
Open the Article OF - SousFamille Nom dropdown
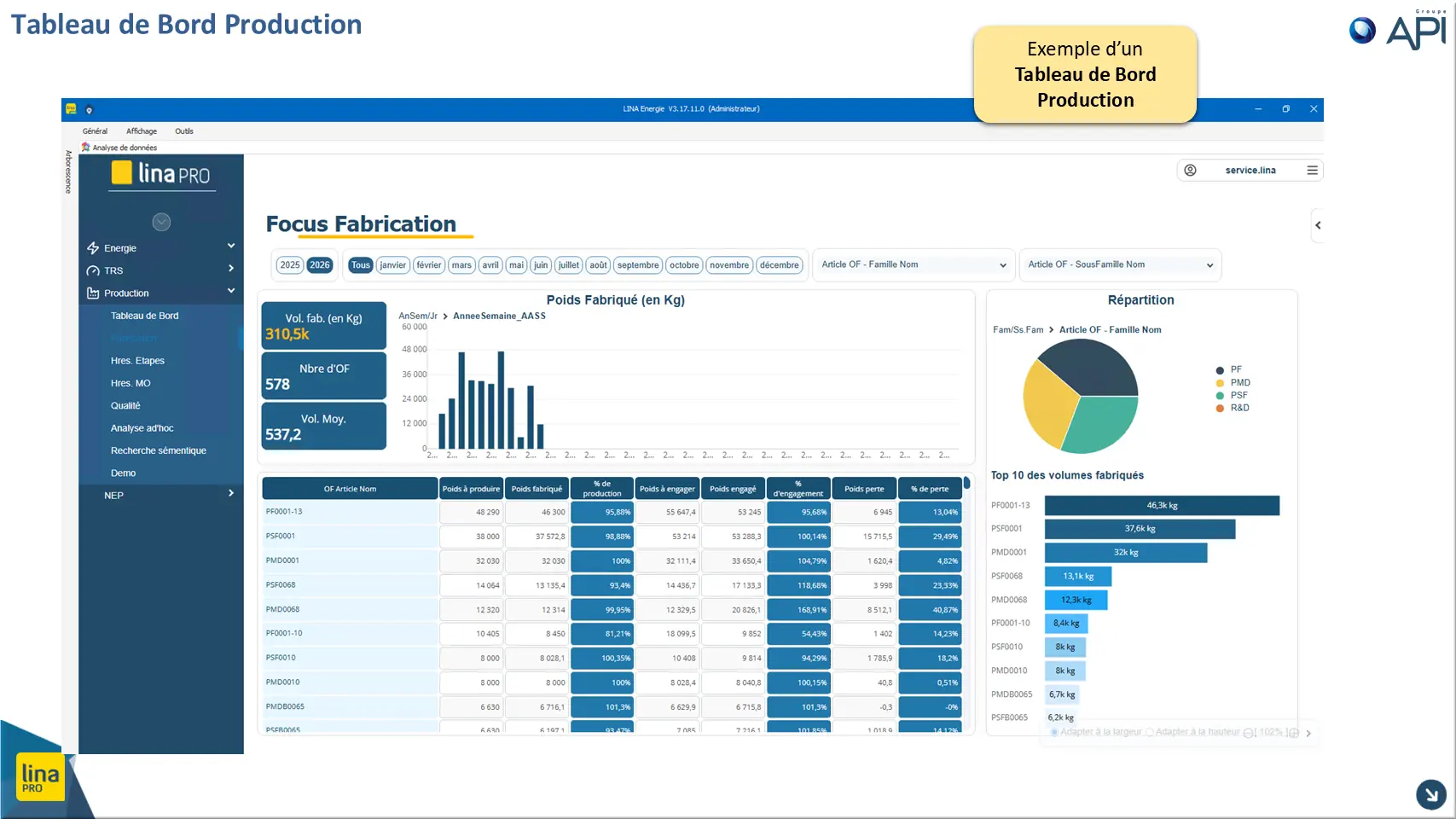coord(1120,264)
